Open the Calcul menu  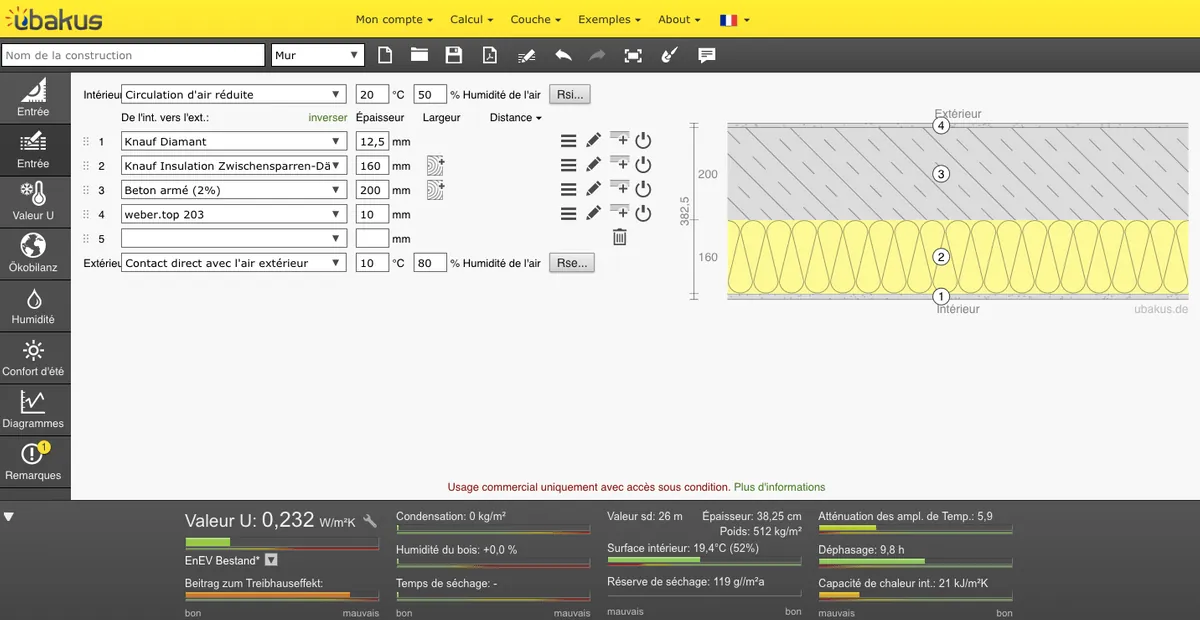[473, 19]
